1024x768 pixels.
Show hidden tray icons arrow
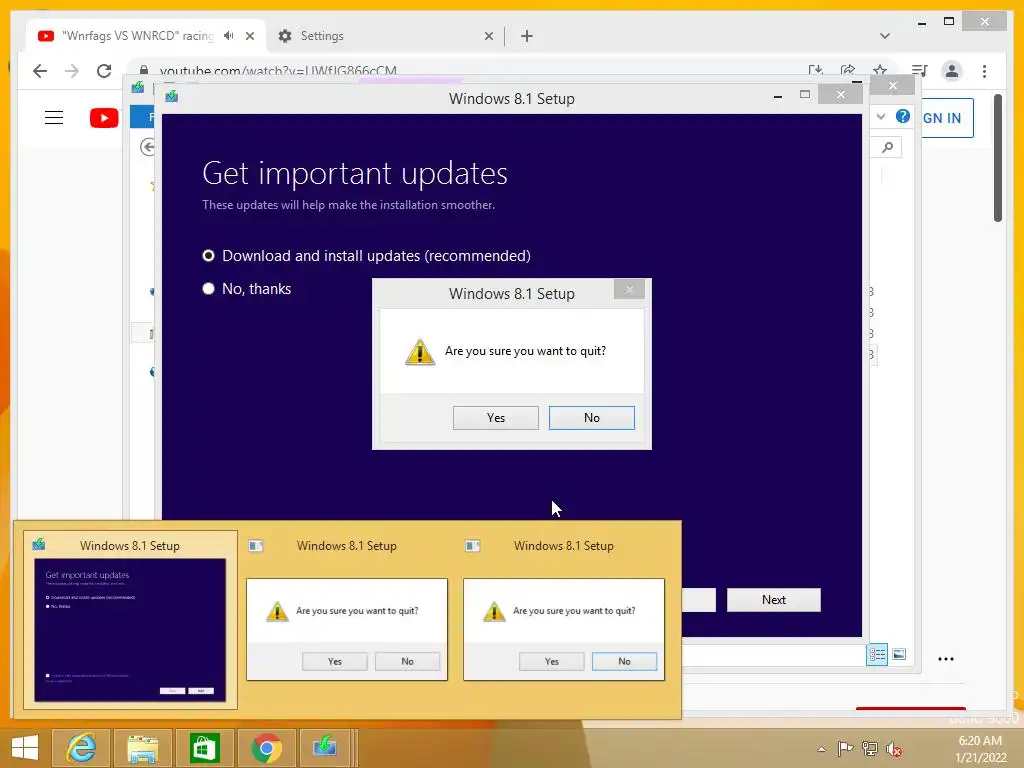(x=822, y=749)
